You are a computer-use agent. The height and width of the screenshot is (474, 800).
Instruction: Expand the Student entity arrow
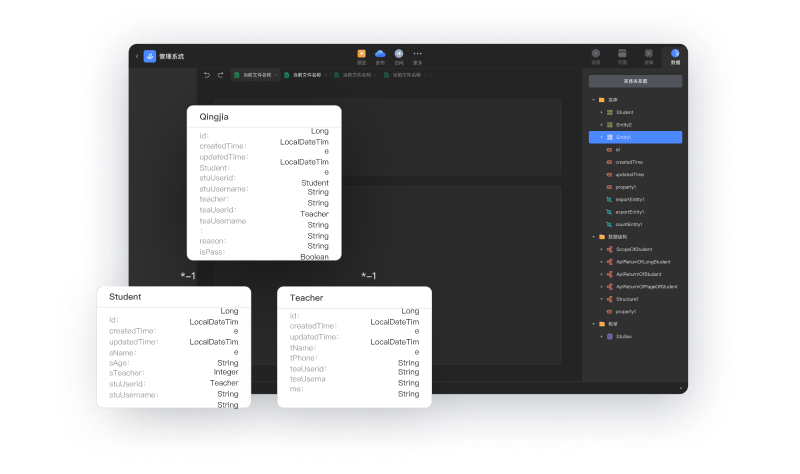pos(602,112)
